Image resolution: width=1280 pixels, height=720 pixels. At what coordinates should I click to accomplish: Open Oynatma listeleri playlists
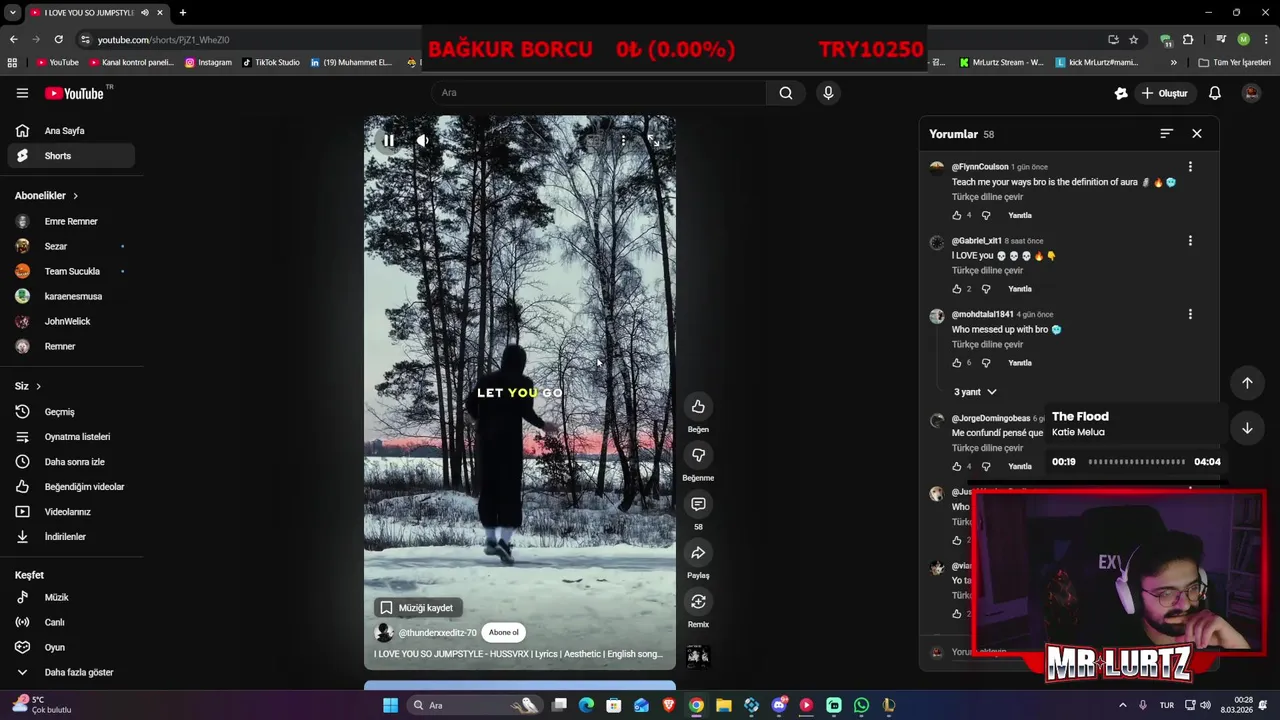click(71, 437)
